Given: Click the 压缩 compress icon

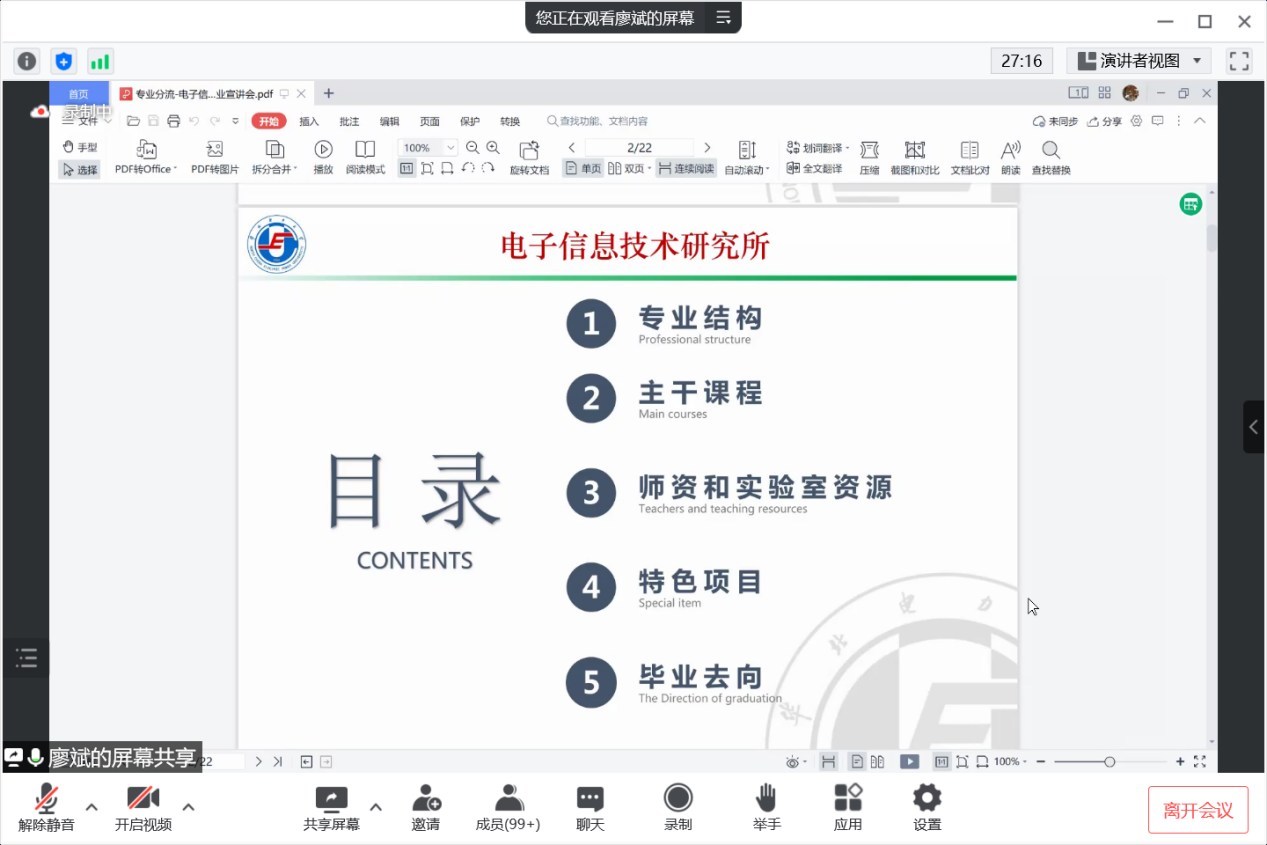Looking at the screenshot, I should click(x=869, y=150).
